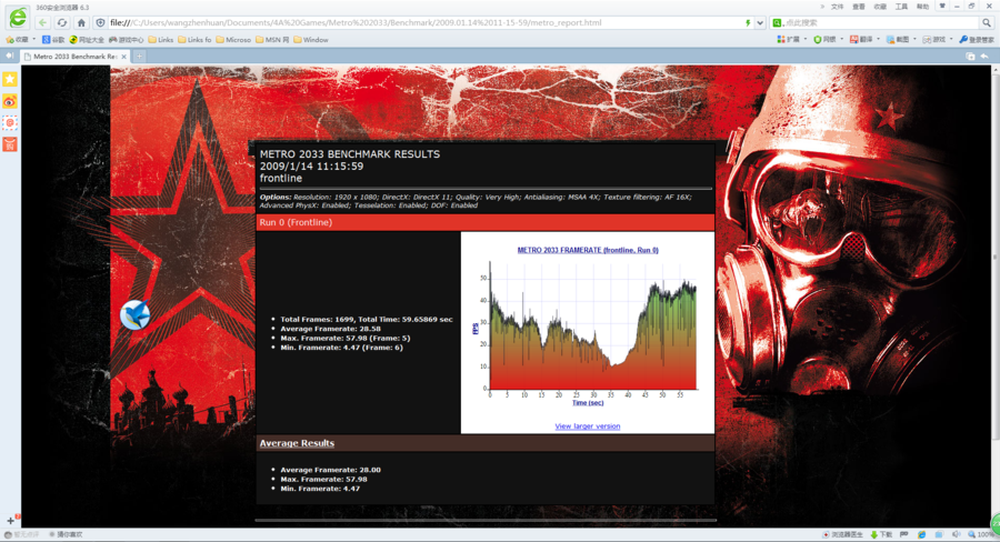The image size is (1000, 542).
Task: Restore closed tab with undo arrow
Action: (985, 57)
